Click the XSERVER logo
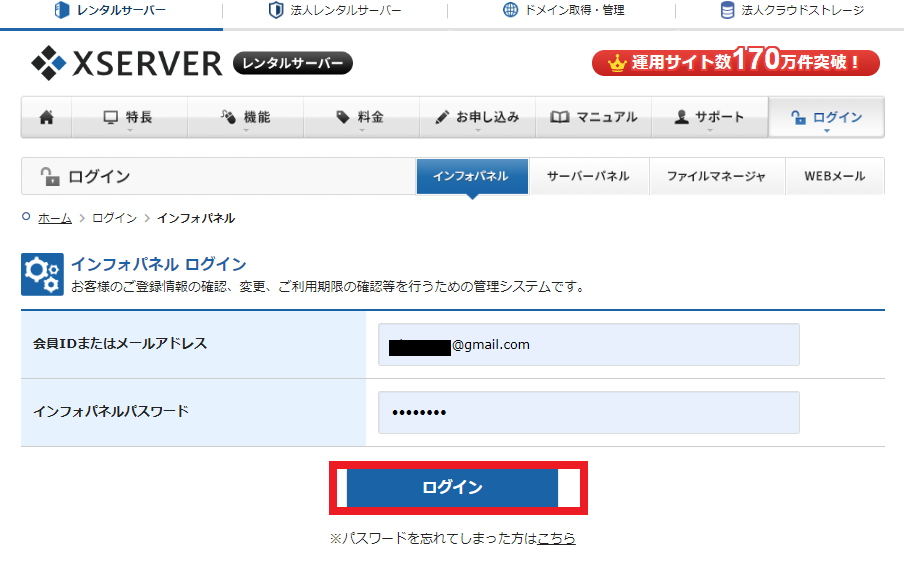This screenshot has height=579, width=904. [126, 64]
